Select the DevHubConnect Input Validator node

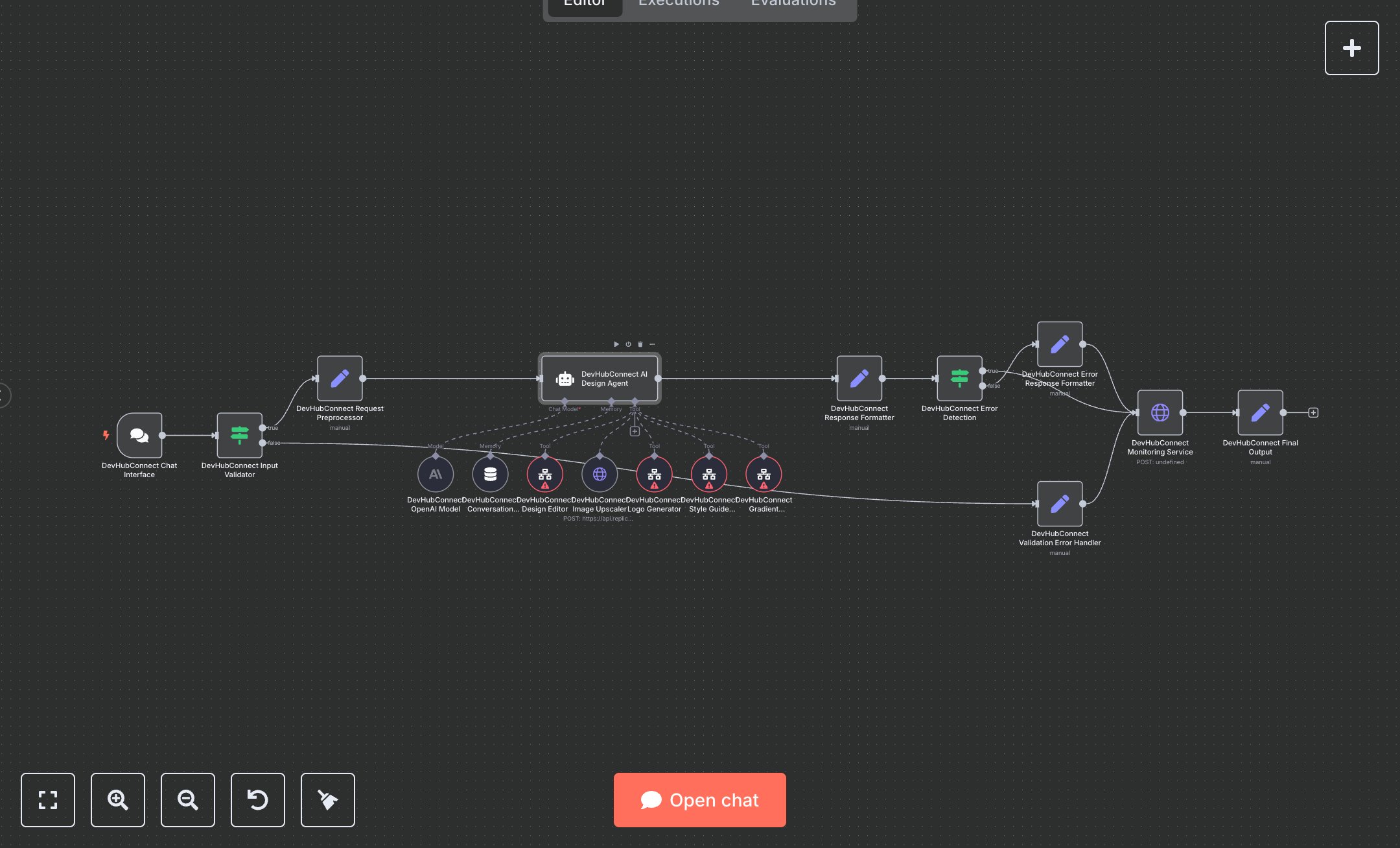239,435
